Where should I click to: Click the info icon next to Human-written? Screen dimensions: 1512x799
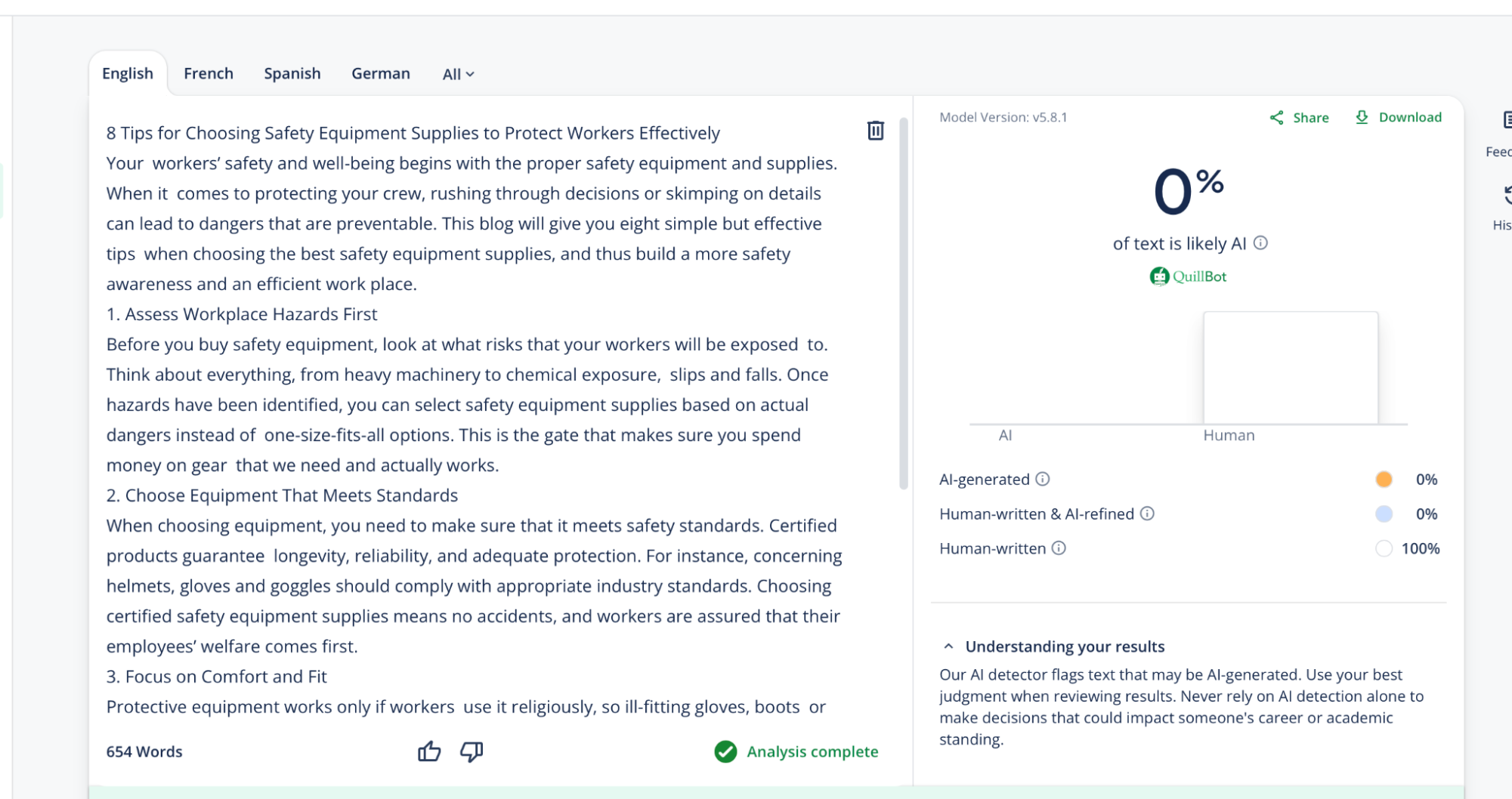1059,548
